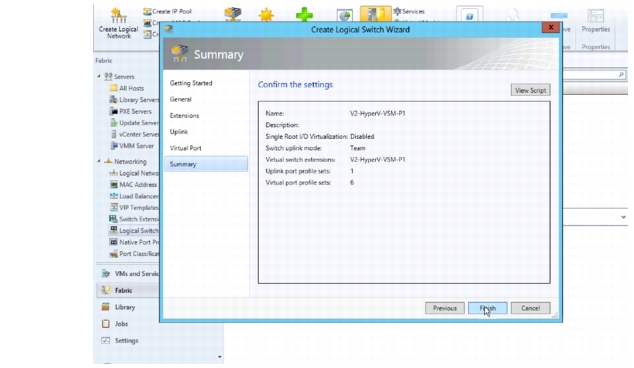Viewport: 634px width, 368px height.
Task: Select PXE Servers tree item
Action: point(131,111)
